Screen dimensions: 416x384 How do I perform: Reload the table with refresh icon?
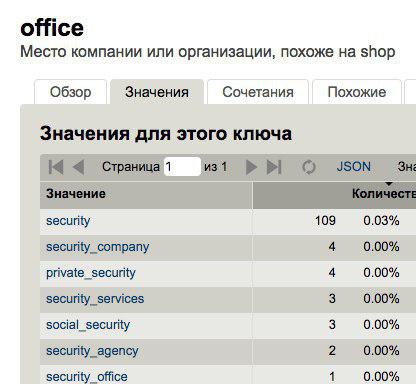tap(309, 167)
